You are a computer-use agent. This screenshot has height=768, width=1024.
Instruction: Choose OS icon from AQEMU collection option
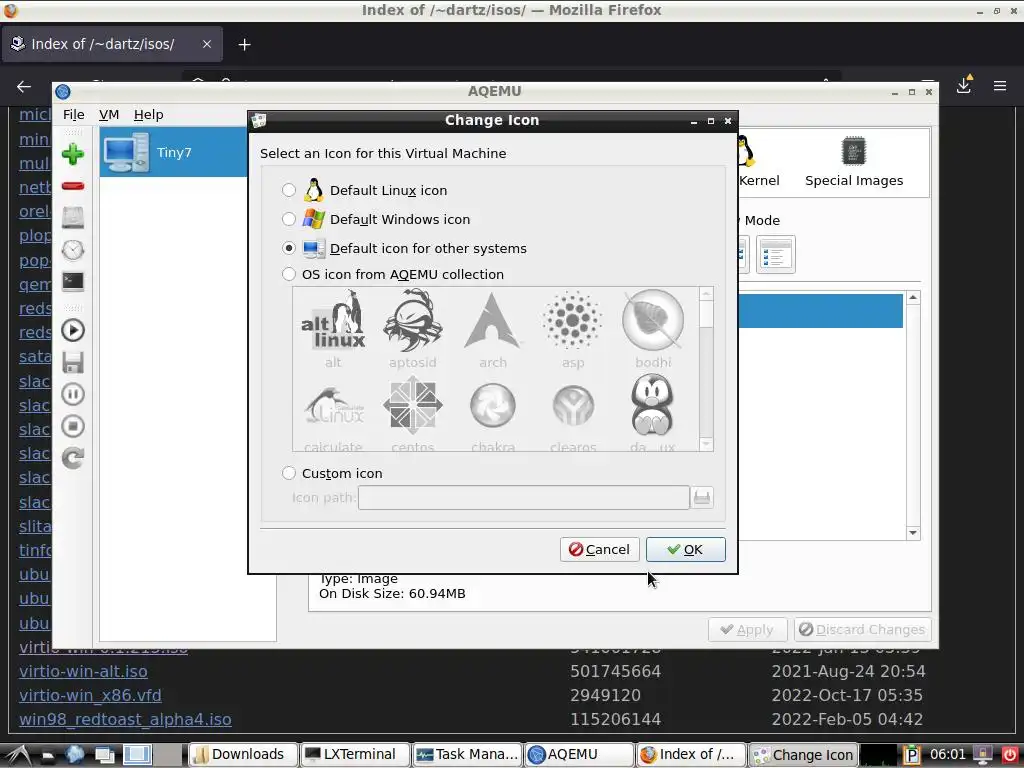pos(289,274)
